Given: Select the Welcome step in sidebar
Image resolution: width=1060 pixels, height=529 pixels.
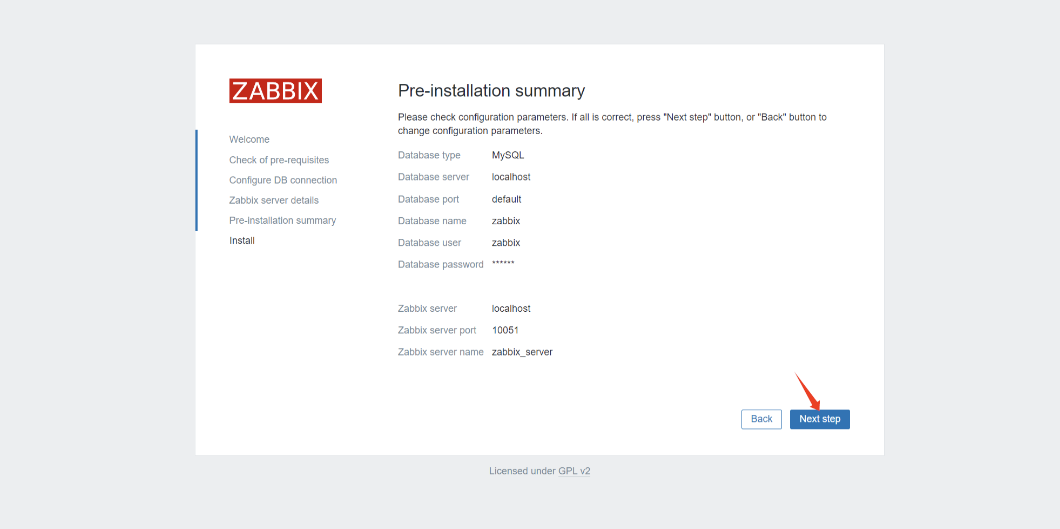Looking at the screenshot, I should point(249,139).
